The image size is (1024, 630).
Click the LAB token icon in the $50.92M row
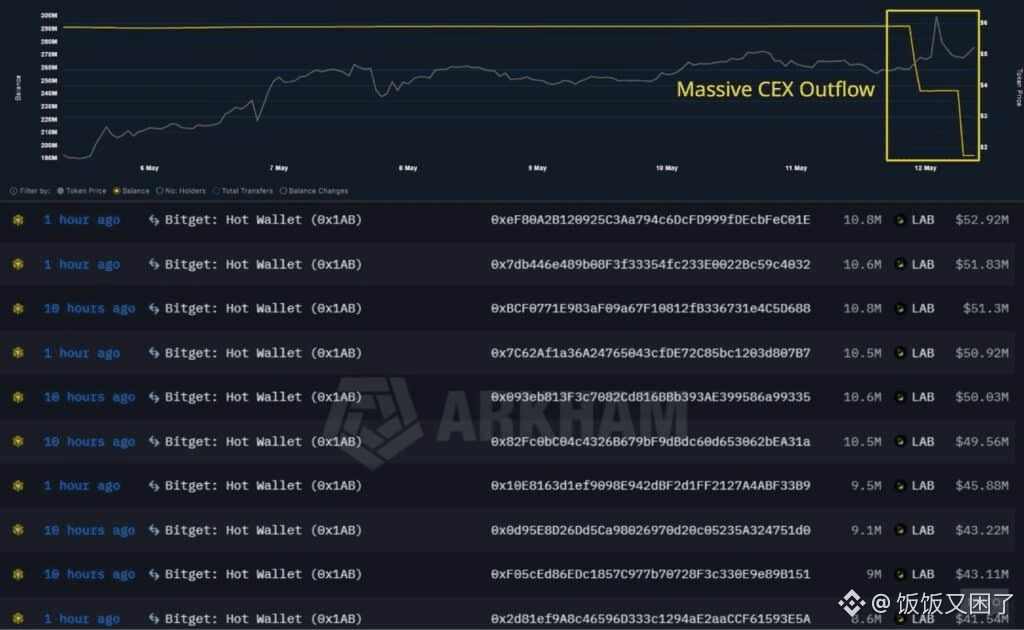pyautogui.click(x=900, y=353)
